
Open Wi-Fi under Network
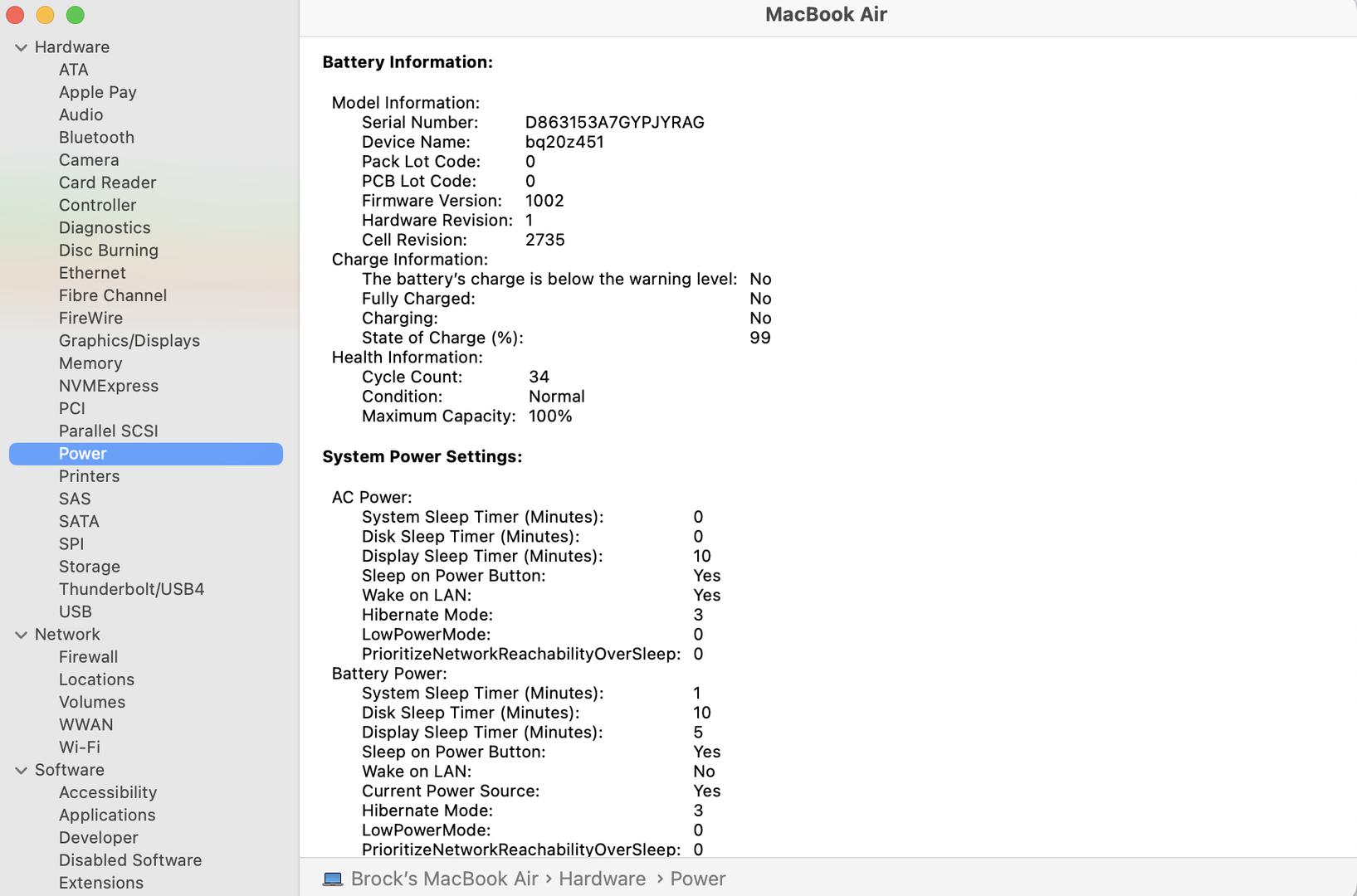click(80, 747)
